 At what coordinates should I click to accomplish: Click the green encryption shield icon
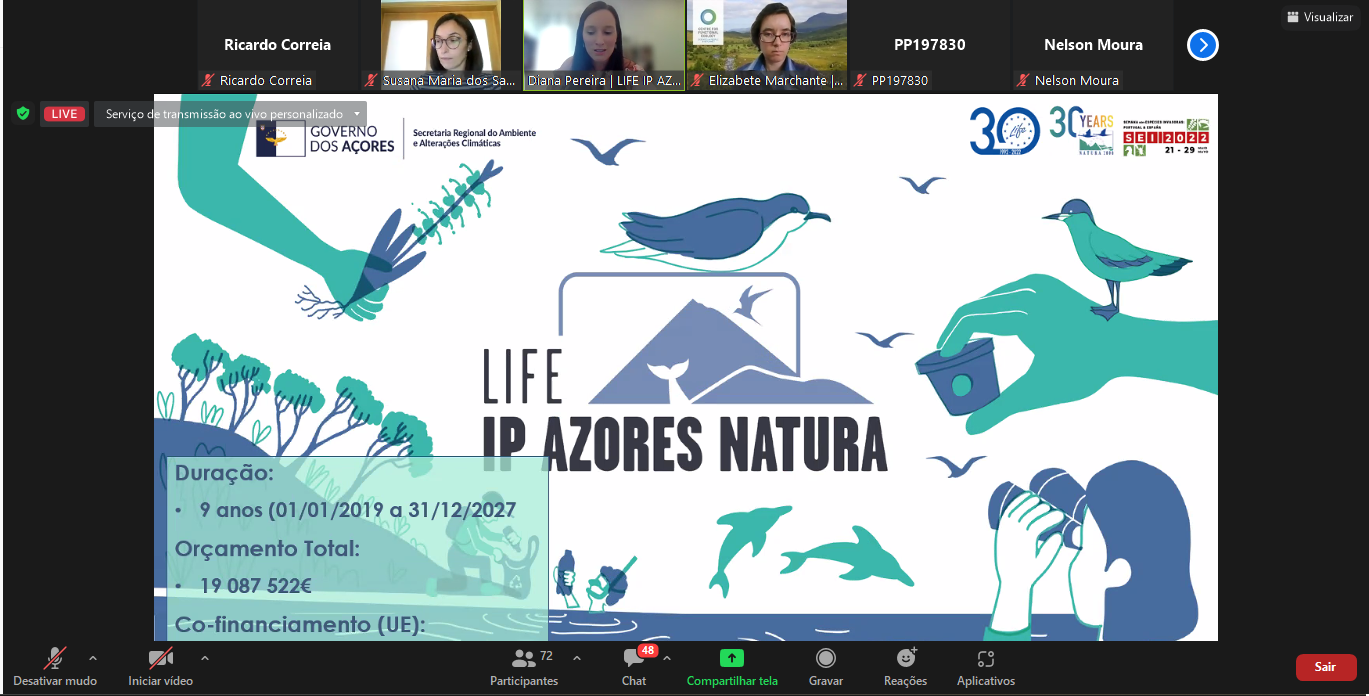click(23, 114)
